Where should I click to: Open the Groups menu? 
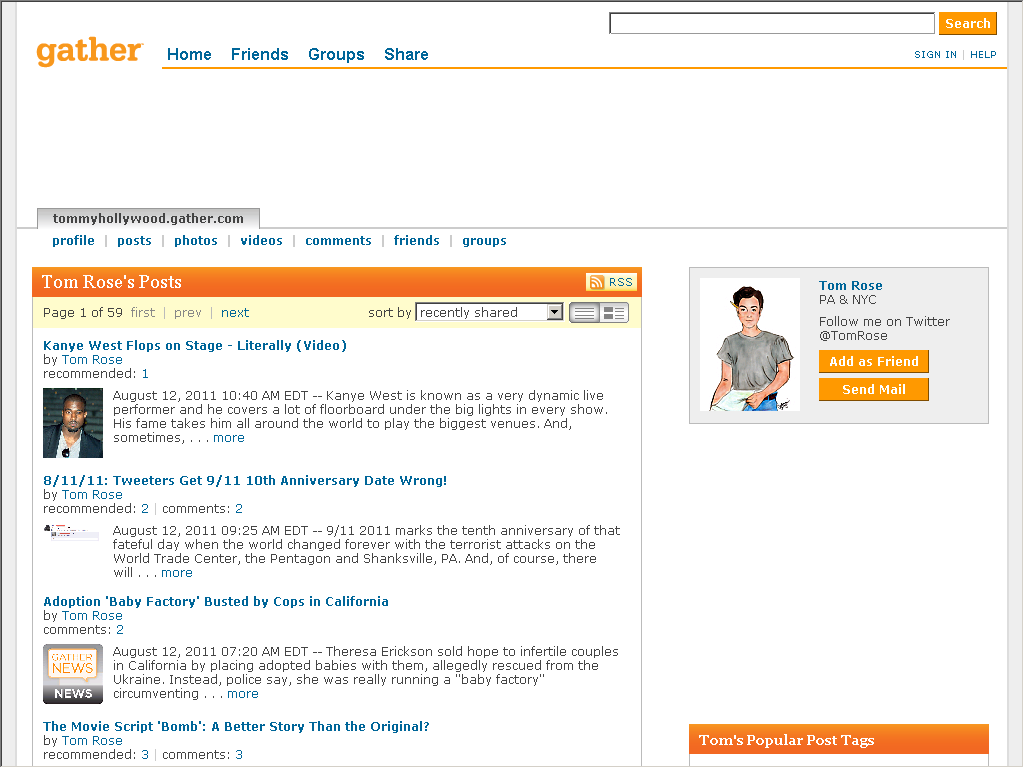tap(336, 54)
